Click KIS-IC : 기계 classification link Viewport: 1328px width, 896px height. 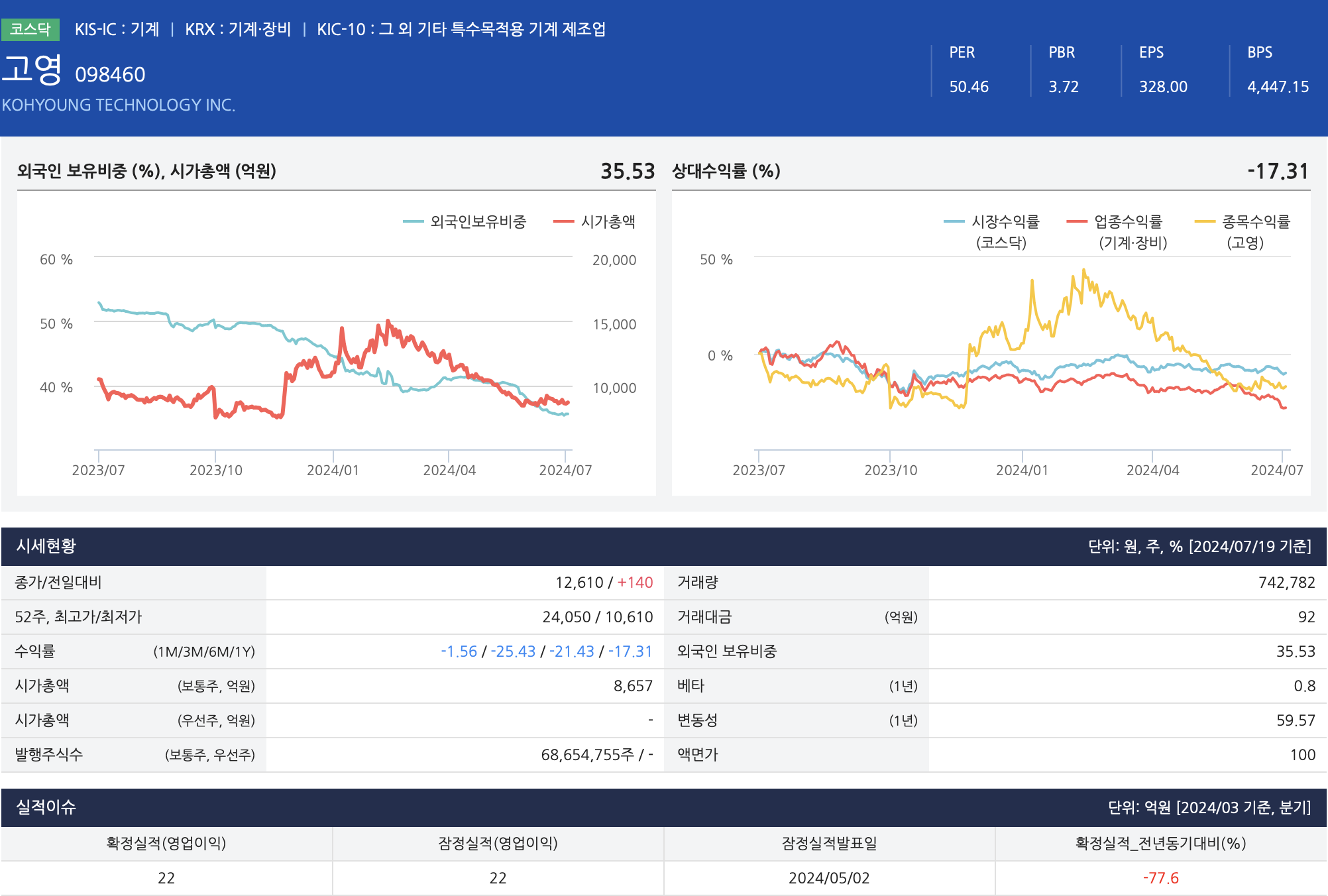117,29
